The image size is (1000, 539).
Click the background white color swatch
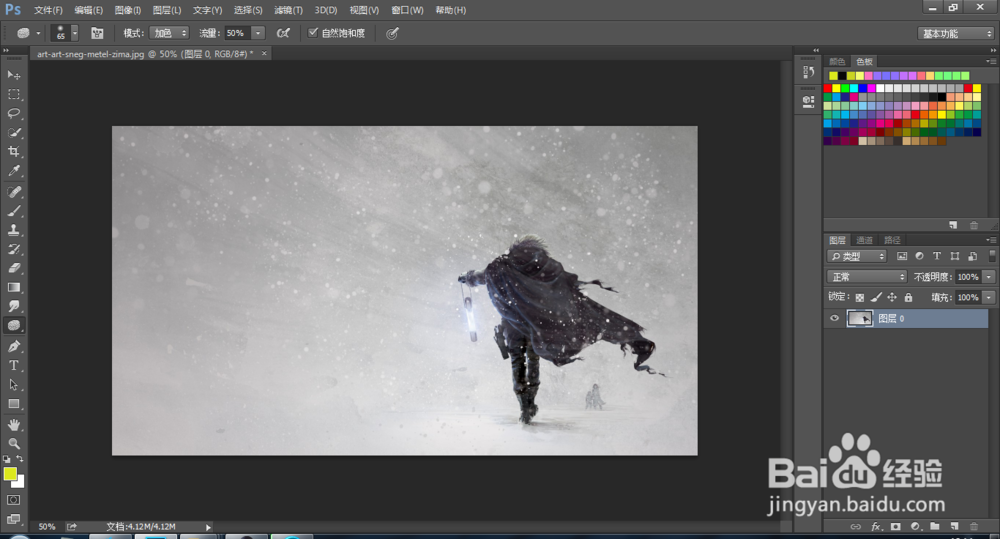pyautogui.click(x=20, y=483)
